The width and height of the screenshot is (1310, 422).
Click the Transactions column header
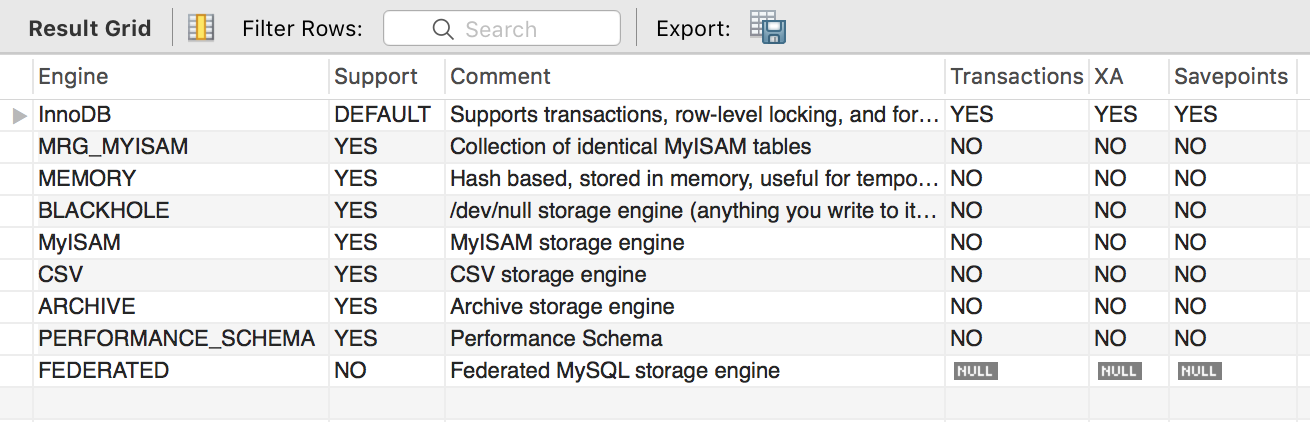(x=1017, y=76)
